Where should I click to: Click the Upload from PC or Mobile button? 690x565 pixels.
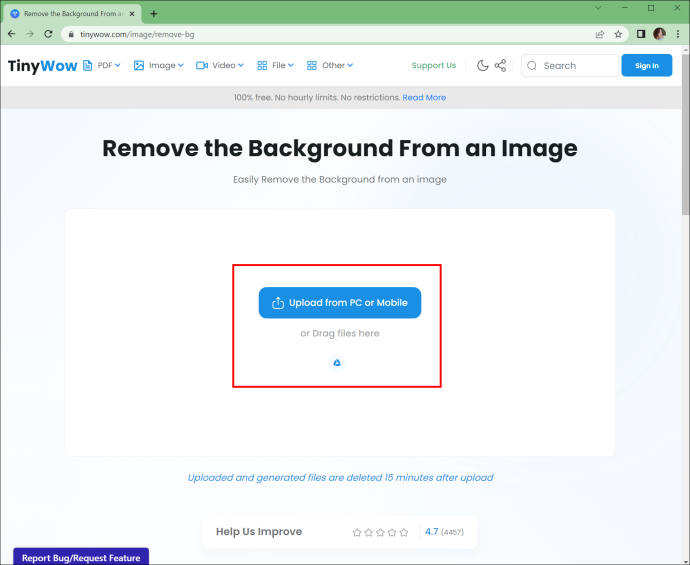pos(340,303)
